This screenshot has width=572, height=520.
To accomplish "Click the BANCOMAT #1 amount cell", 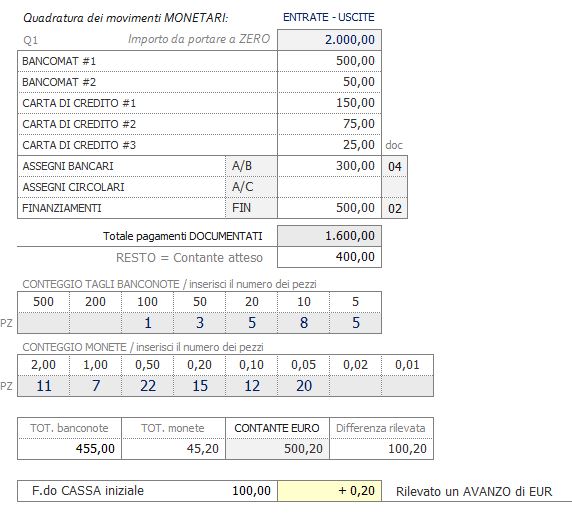I will click(329, 61).
